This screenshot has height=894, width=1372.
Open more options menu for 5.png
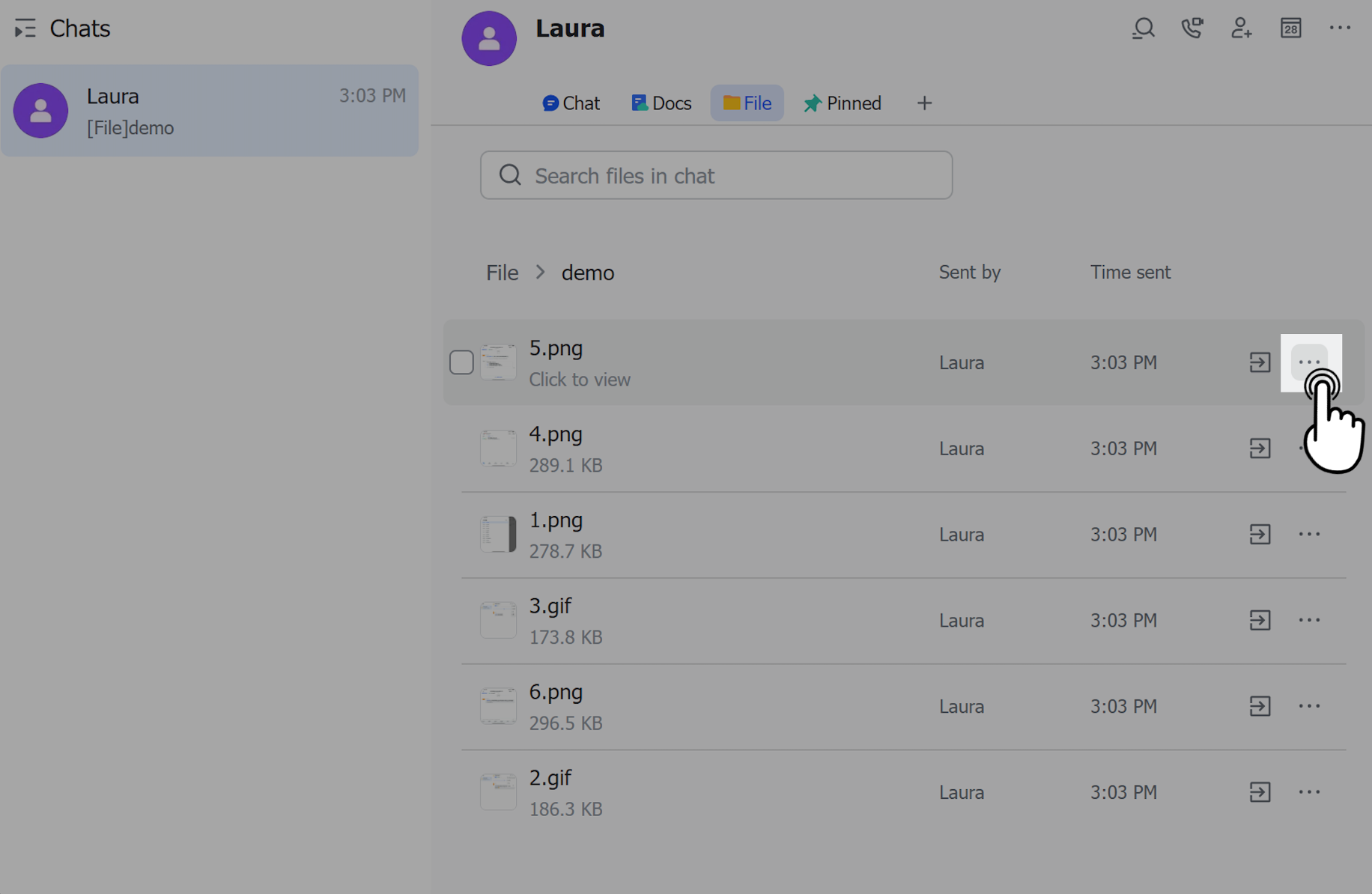(1309, 362)
